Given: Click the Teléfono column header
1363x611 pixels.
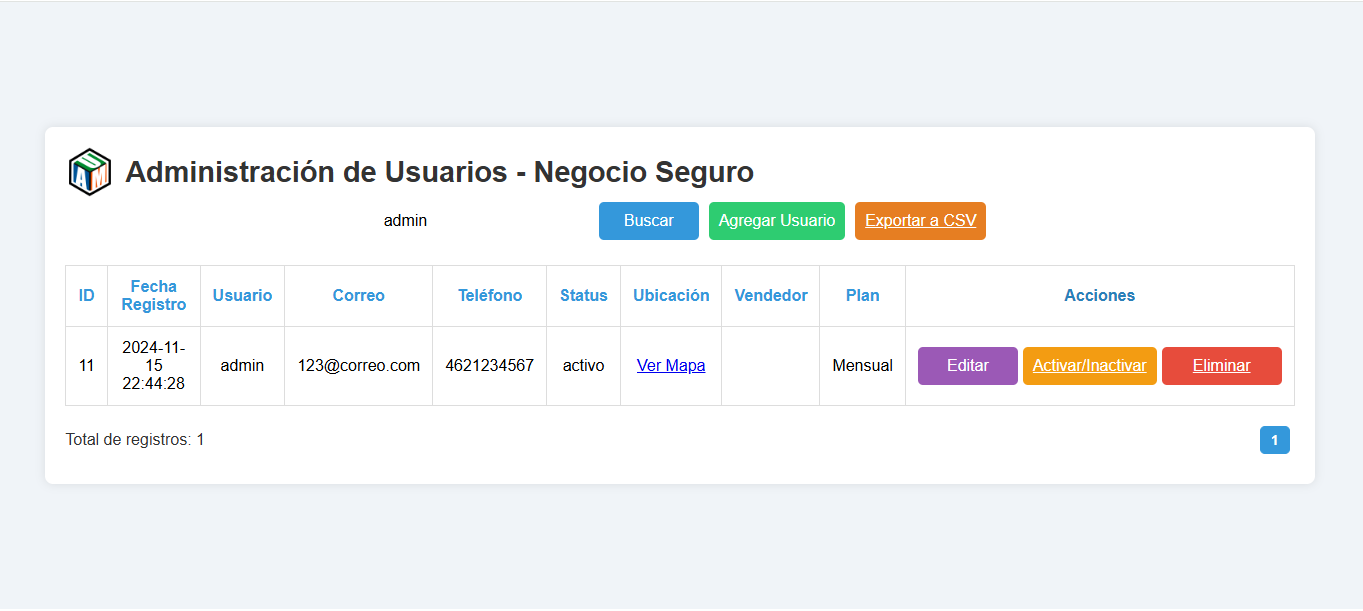Looking at the screenshot, I should [x=489, y=295].
